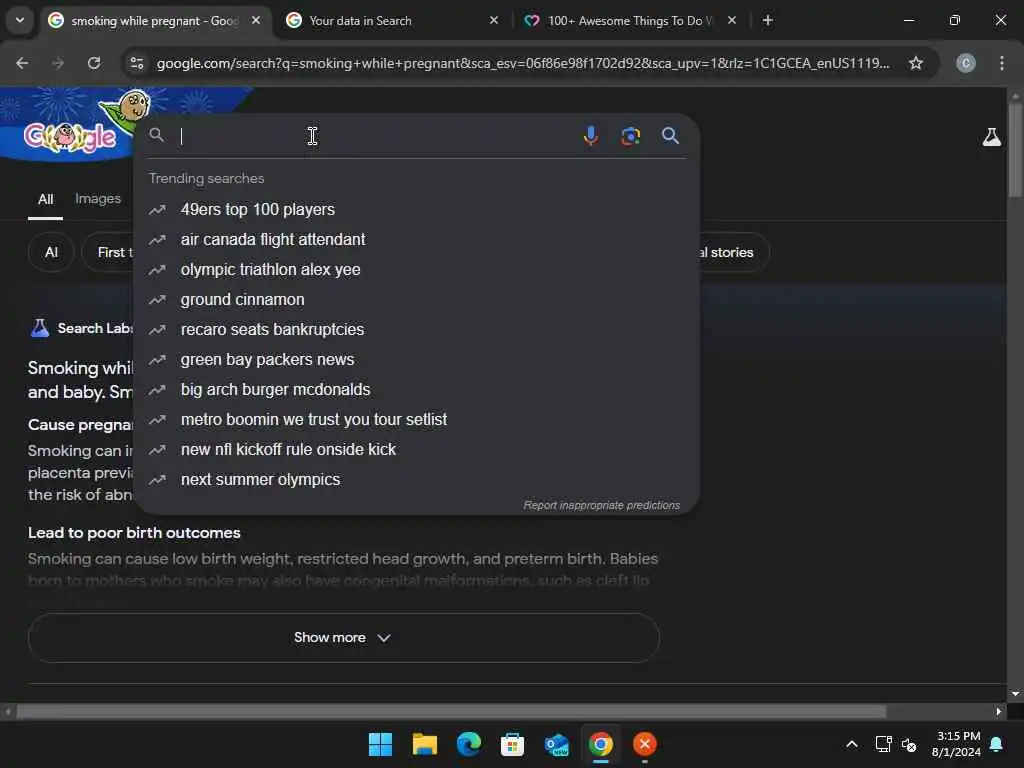Open the notifications bell in system tray
This screenshot has height=768, width=1024.
coord(997,744)
